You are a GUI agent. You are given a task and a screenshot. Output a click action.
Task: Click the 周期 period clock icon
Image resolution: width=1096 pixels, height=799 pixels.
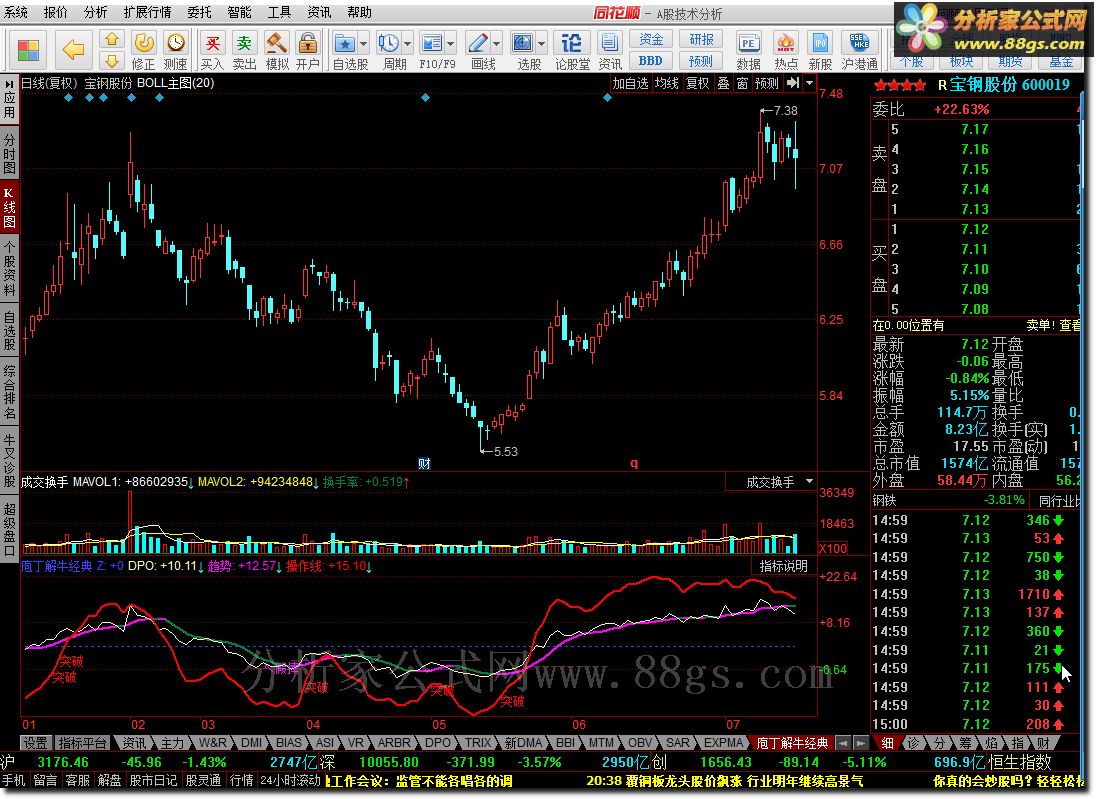389,44
